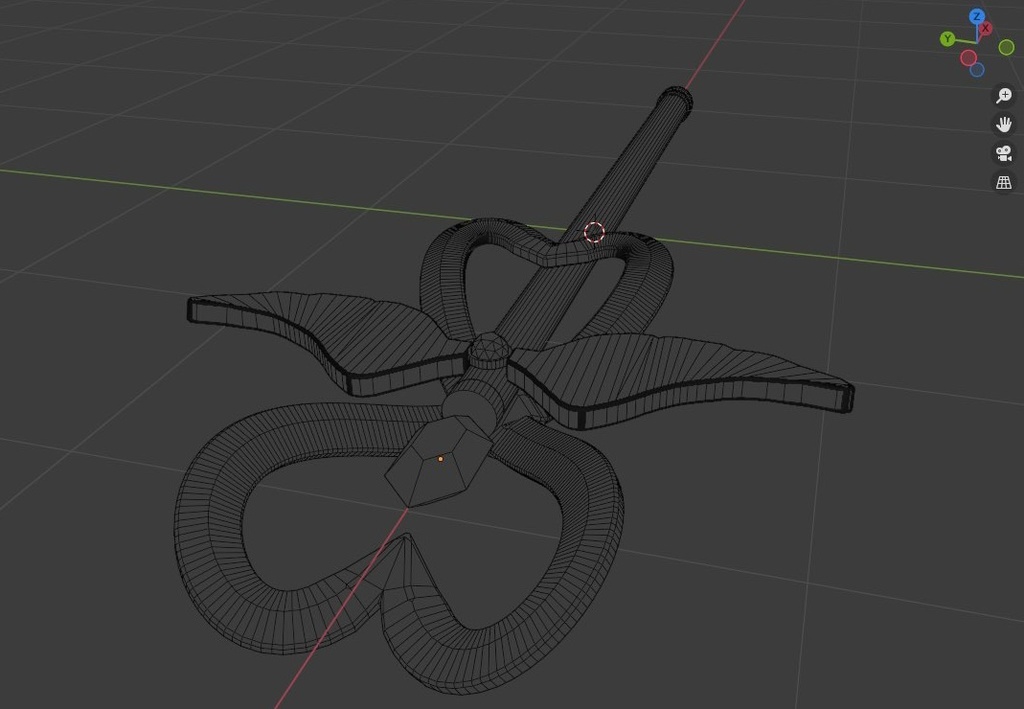The image size is (1024, 709).
Task: Click the orange object origin dot
Action: (440, 459)
